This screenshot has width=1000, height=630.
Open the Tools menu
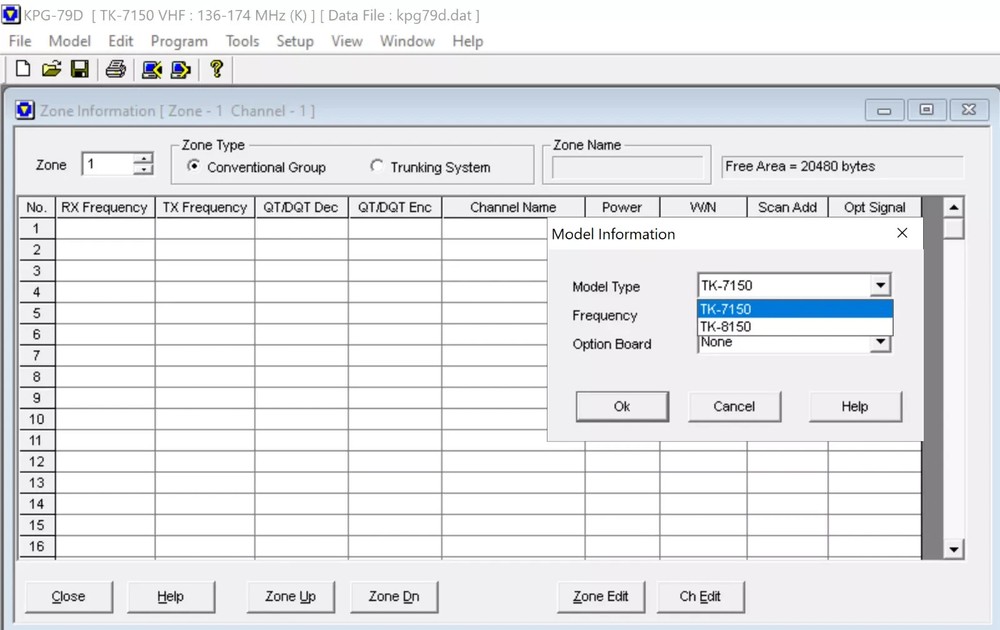[x=242, y=41]
